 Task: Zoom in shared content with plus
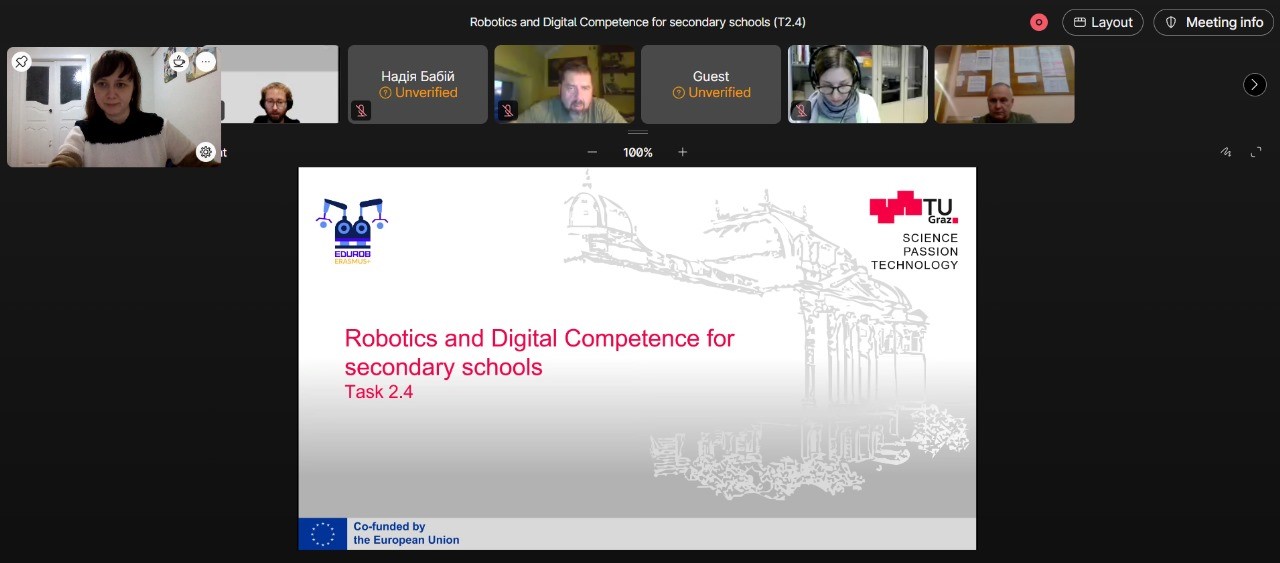683,152
